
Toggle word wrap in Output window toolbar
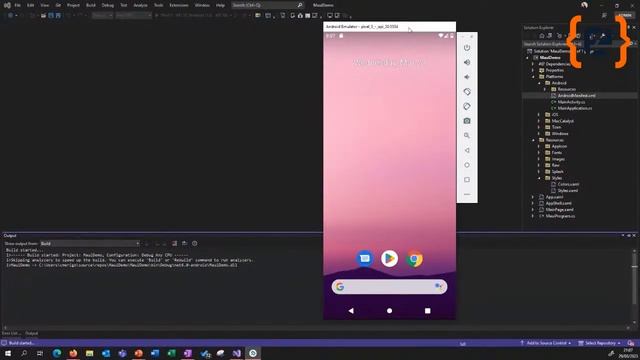click(184, 243)
